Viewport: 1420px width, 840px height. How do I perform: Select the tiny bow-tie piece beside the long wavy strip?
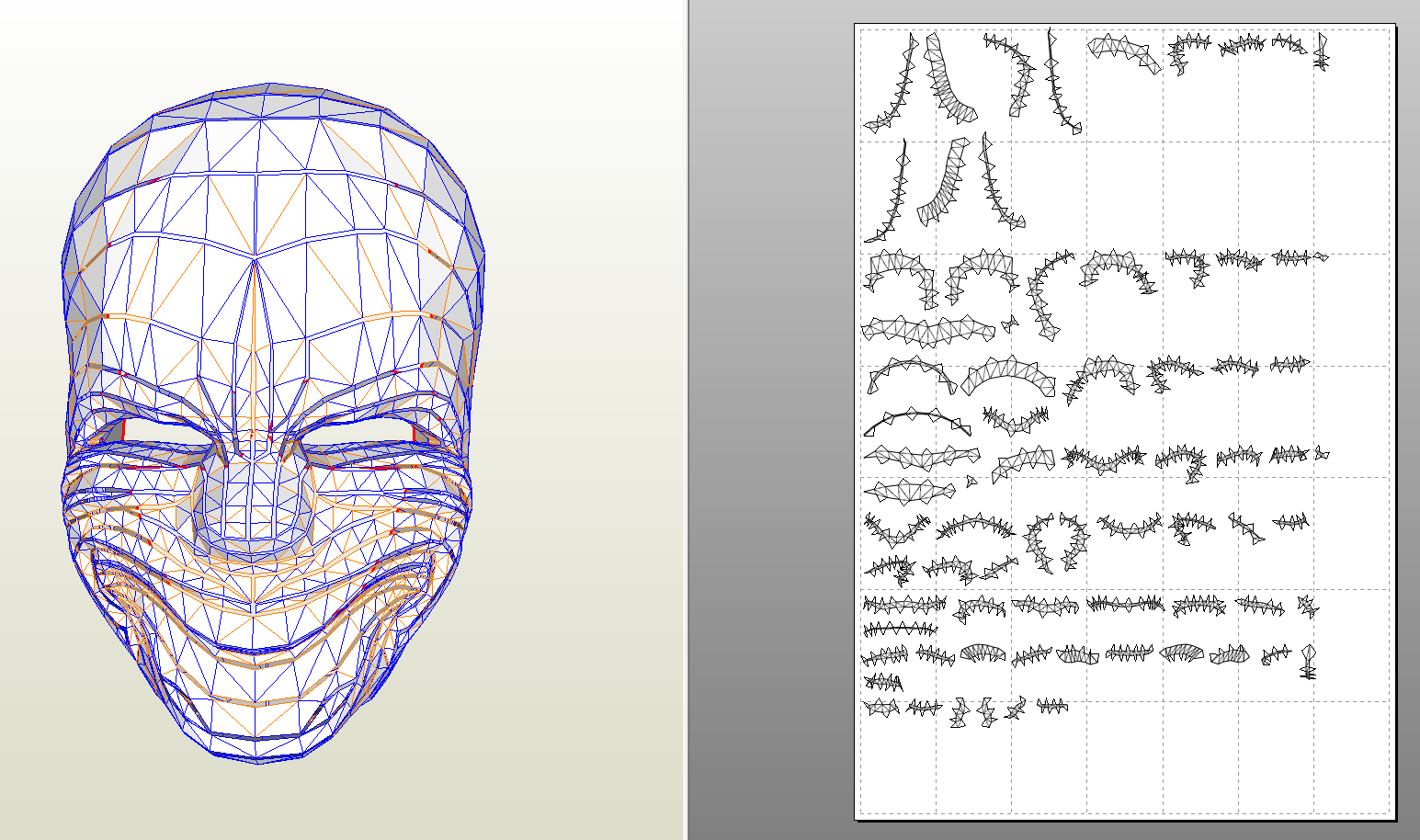[x=1010, y=324]
